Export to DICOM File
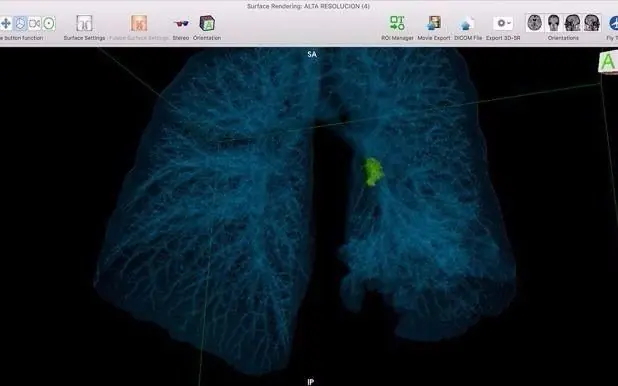The image size is (618, 386). [466, 24]
